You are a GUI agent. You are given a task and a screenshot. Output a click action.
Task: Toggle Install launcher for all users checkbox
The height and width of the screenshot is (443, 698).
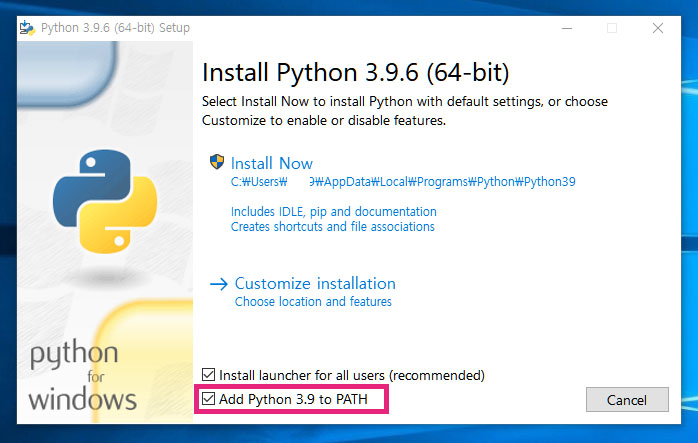click(x=208, y=374)
